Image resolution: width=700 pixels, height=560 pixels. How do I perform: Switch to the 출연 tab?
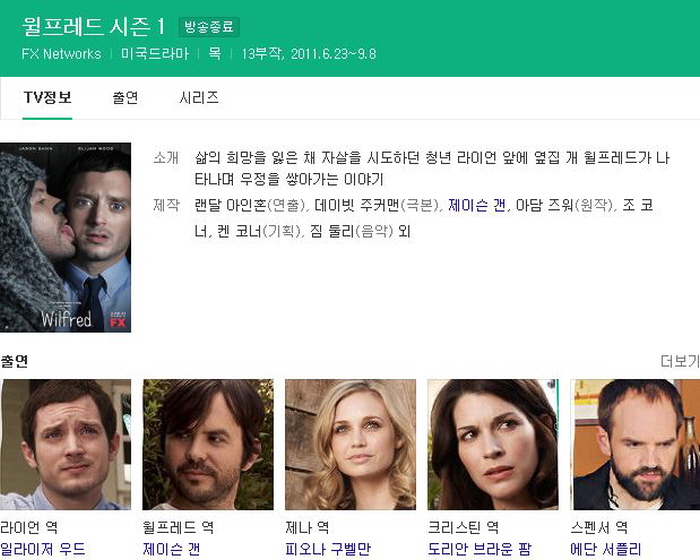tap(125, 98)
